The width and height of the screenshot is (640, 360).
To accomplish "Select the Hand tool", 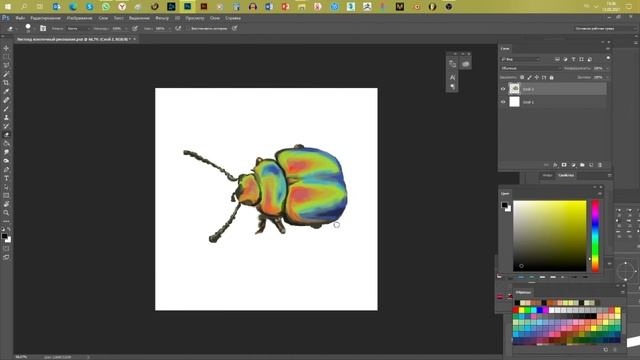I will pos(6,204).
